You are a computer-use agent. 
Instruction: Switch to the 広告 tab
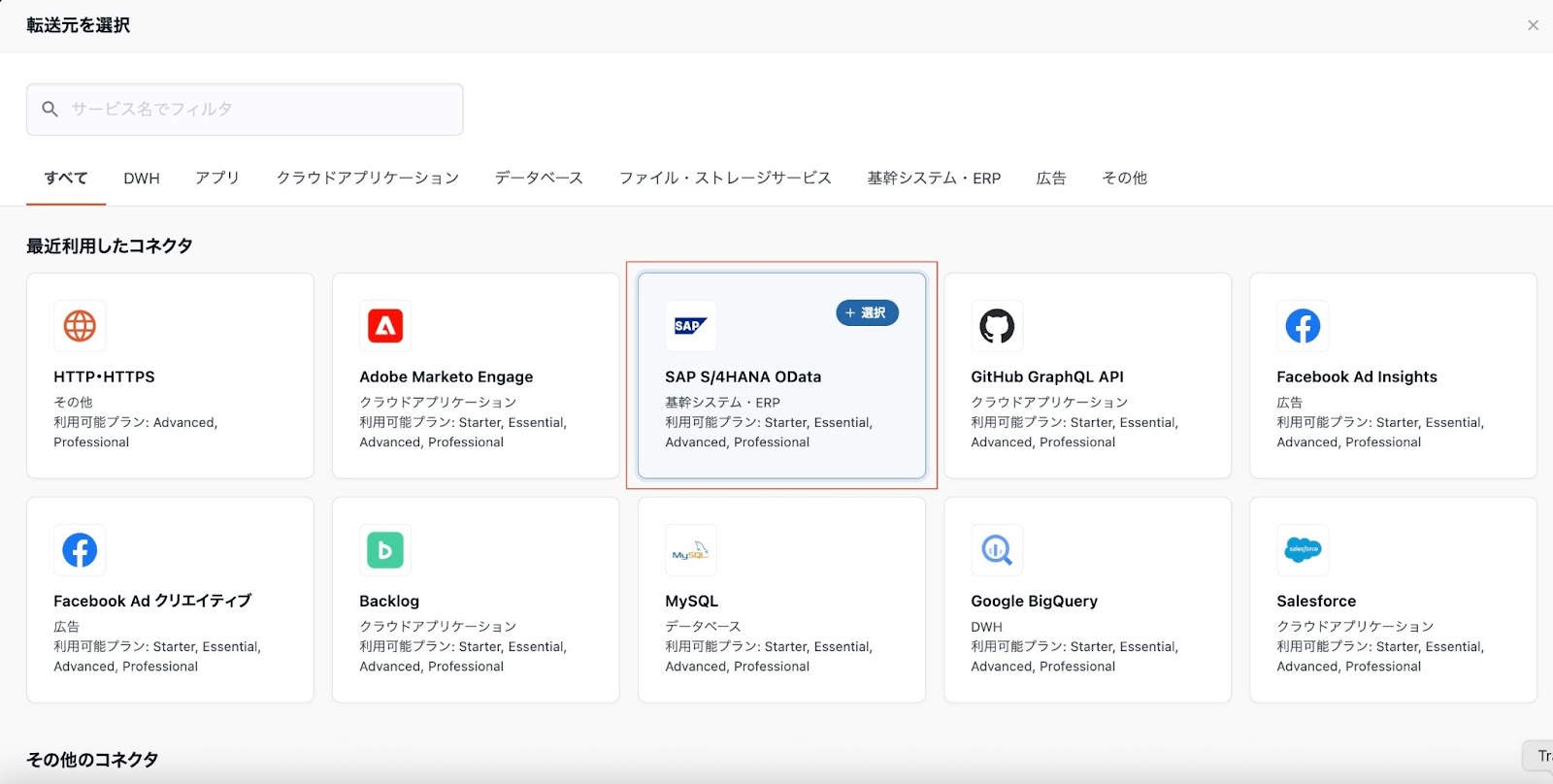tap(1051, 179)
